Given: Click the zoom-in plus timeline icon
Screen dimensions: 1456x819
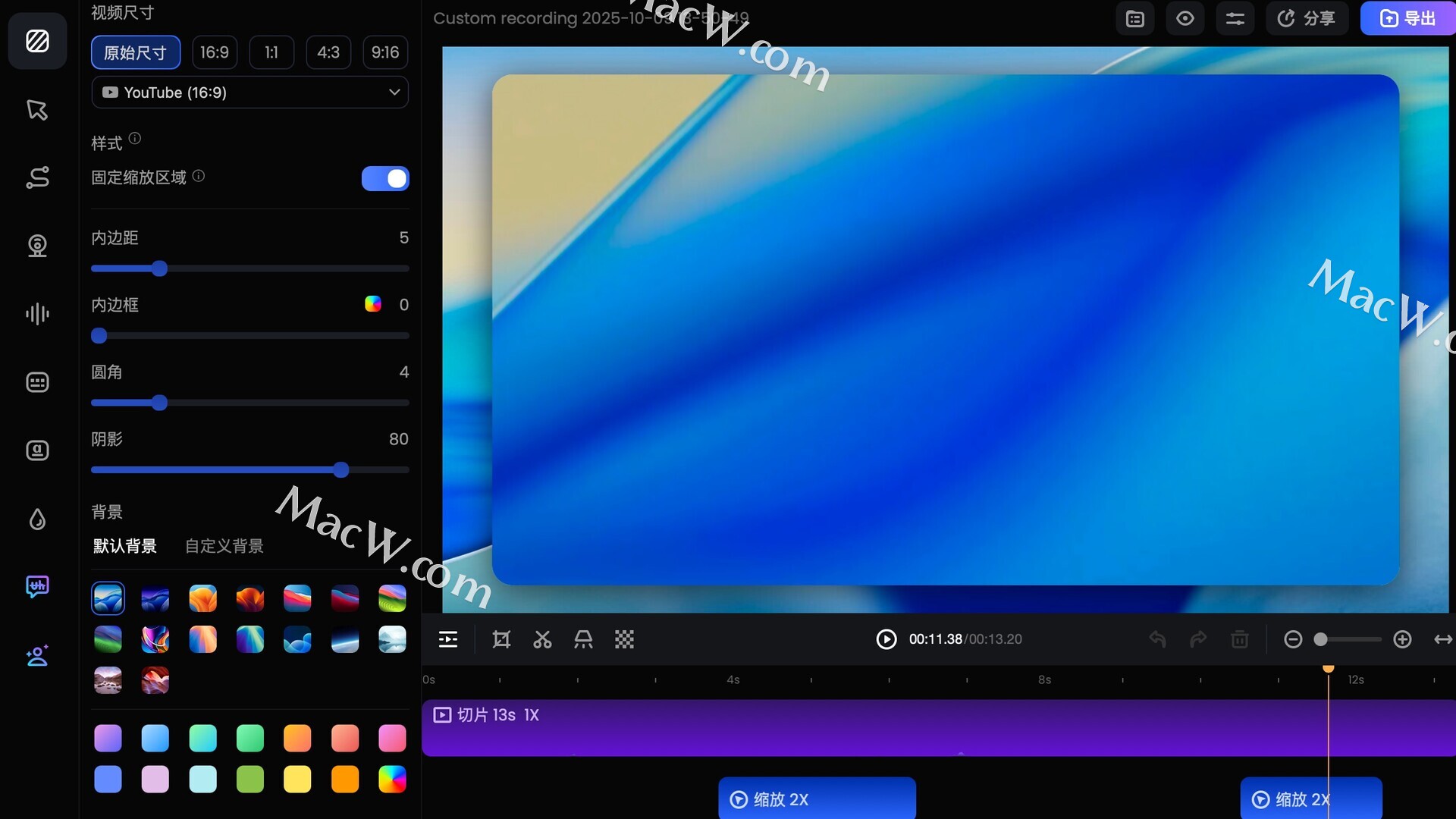Looking at the screenshot, I should coord(1402,639).
